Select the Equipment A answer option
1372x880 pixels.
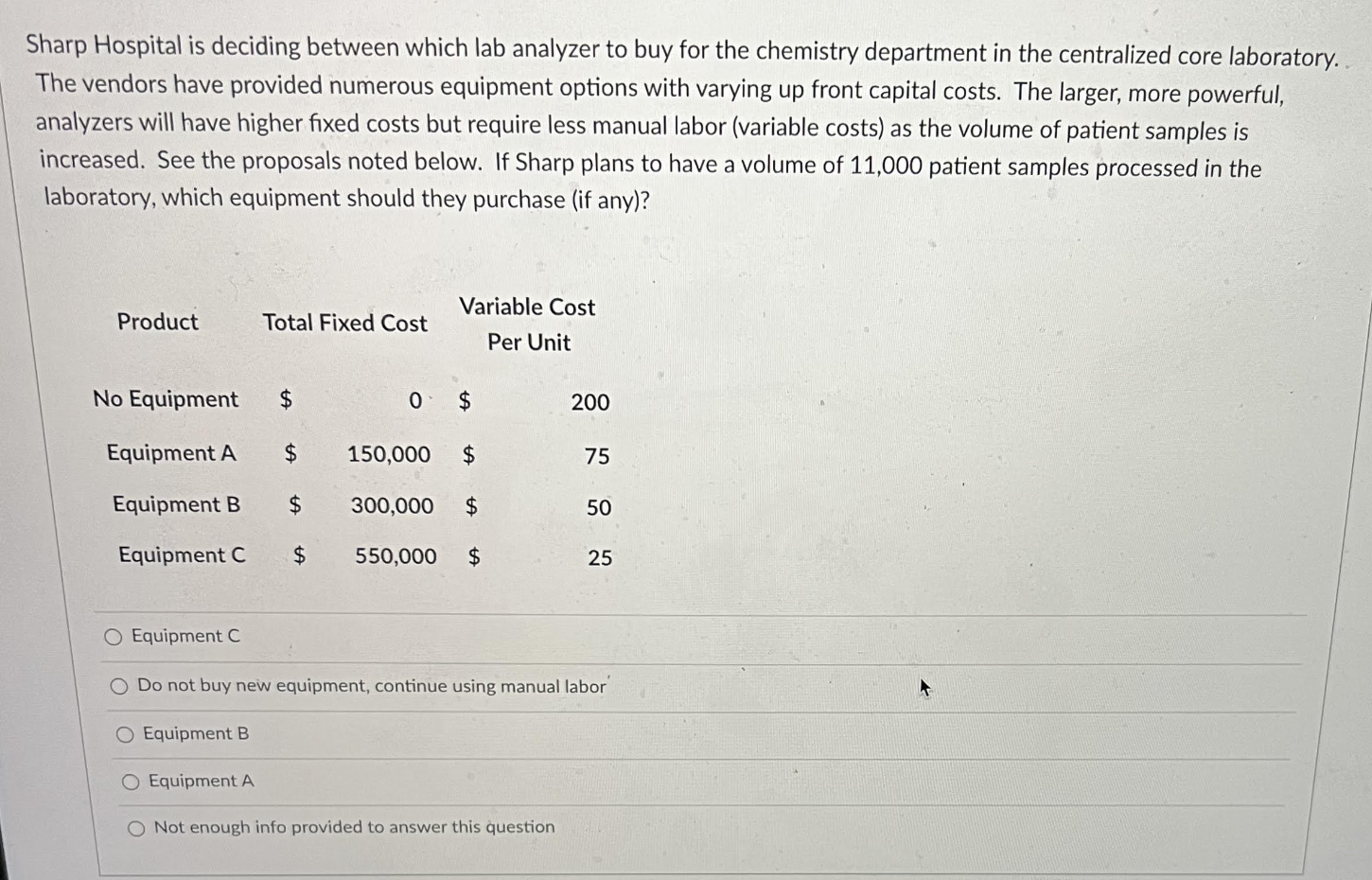(130, 780)
